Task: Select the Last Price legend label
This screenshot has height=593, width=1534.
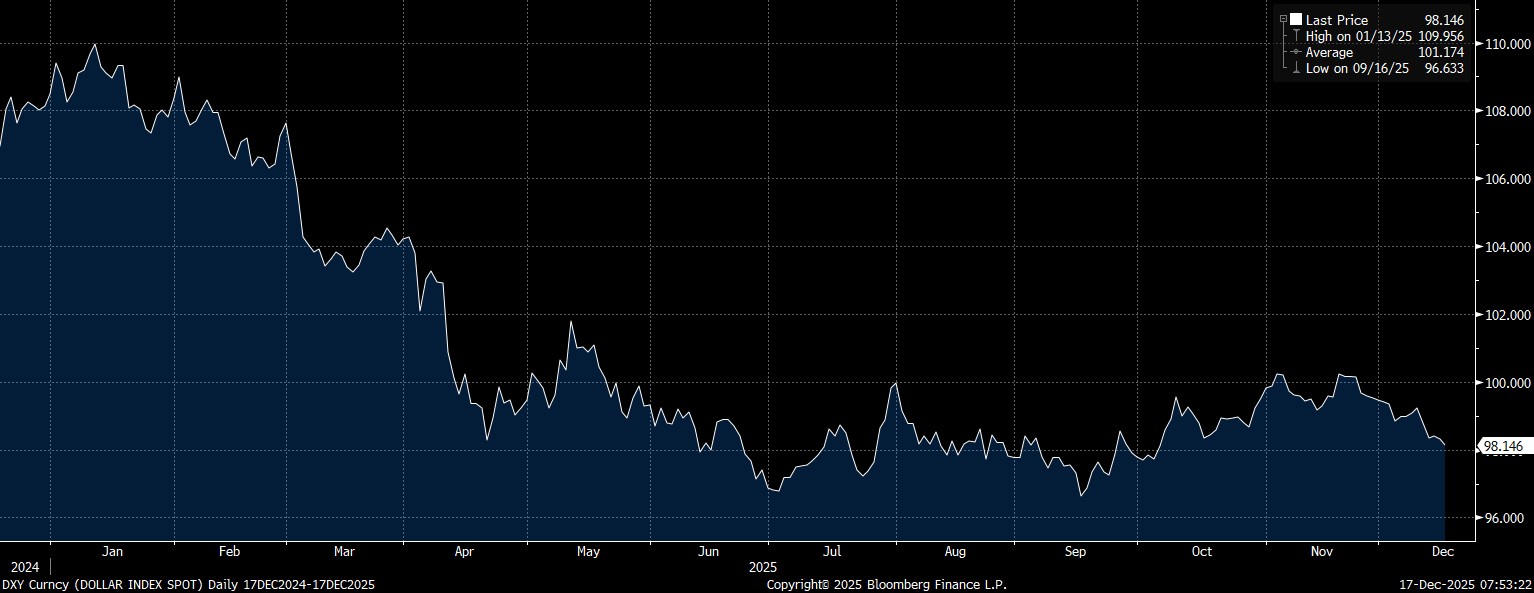Action: pyautogui.click(x=1336, y=20)
